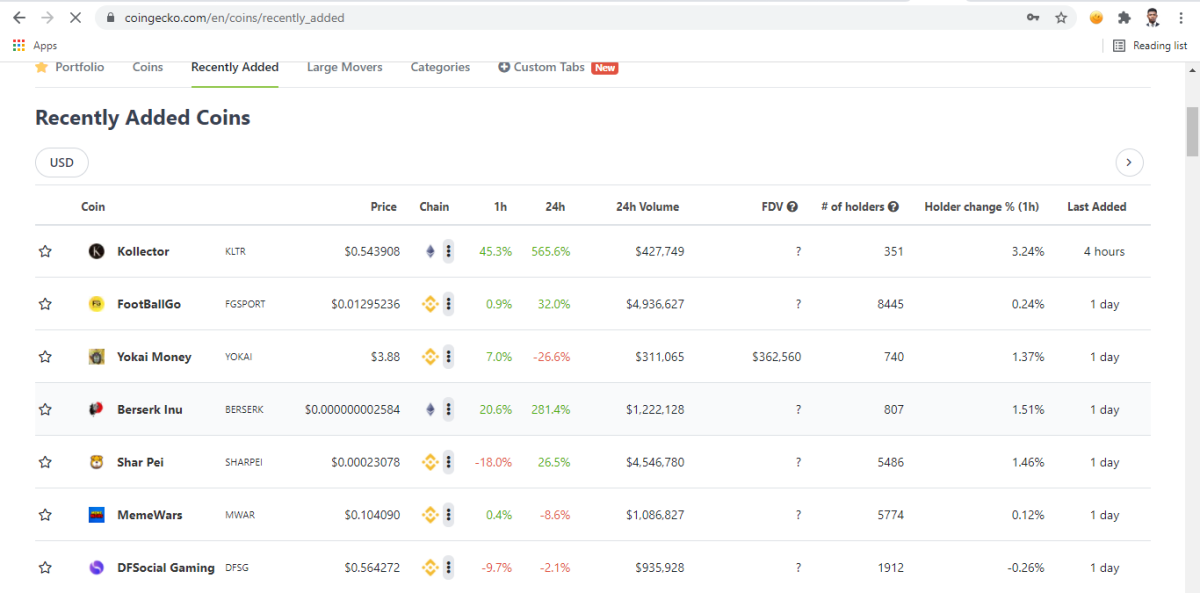The height and width of the screenshot is (593, 1200).
Task: Open the Shar Pei coin link
Action: click(x=140, y=463)
